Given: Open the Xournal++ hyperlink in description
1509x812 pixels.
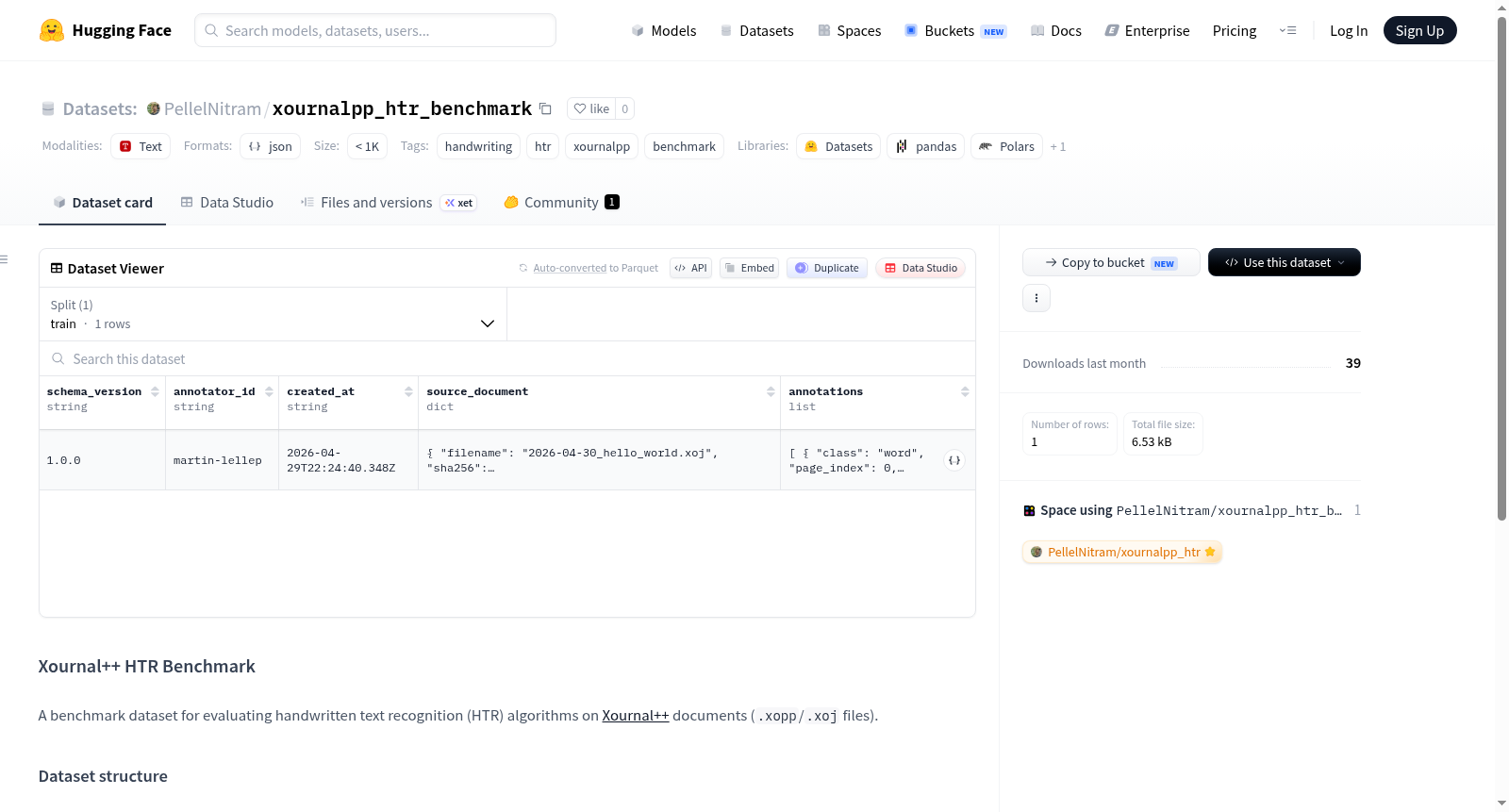Looking at the screenshot, I should (x=636, y=716).
